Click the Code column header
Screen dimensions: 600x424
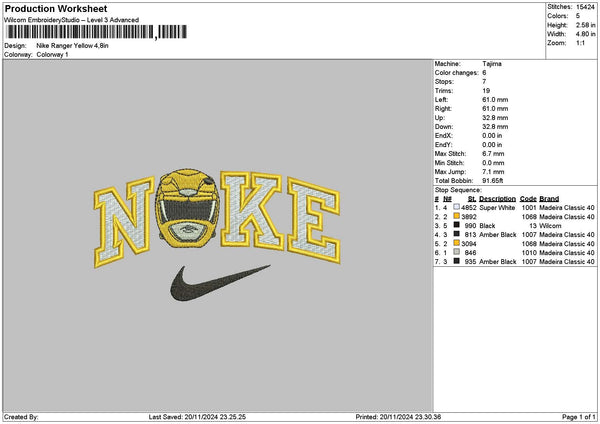click(x=528, y=199)
